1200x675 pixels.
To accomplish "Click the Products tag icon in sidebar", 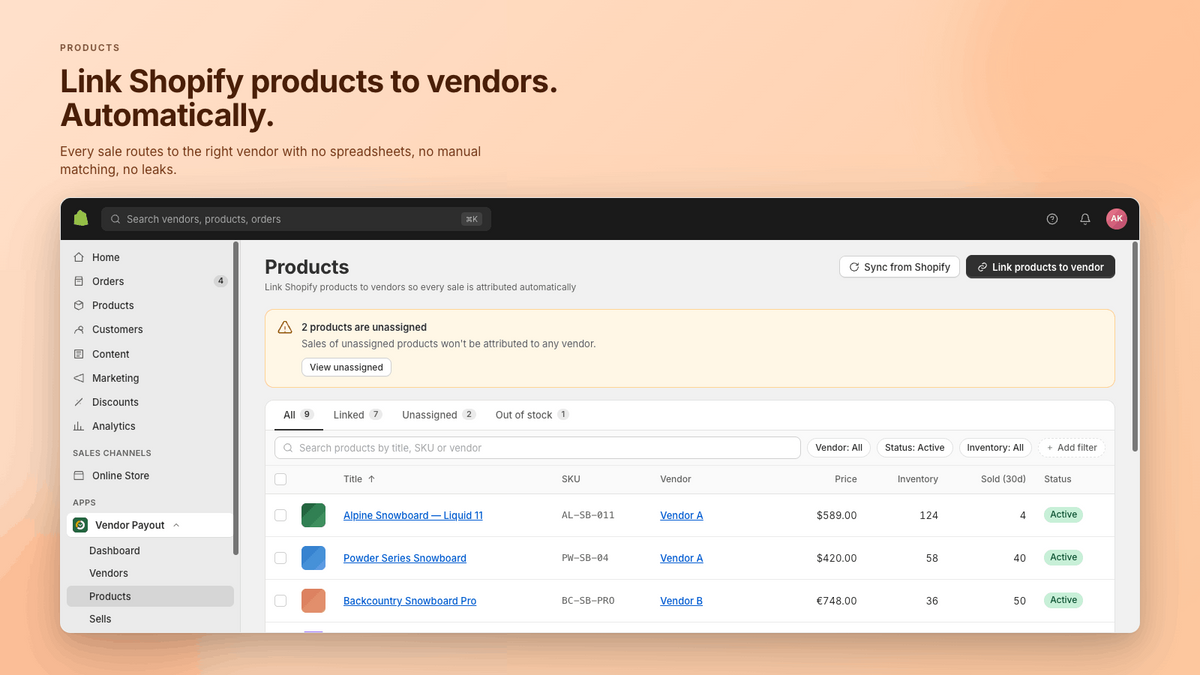I will point(79,305).
